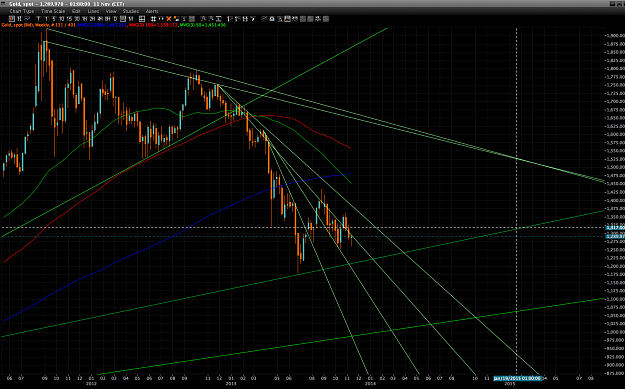
Task: Select the highlighted weekly (W) timeframe button
Action: (123, 19)
